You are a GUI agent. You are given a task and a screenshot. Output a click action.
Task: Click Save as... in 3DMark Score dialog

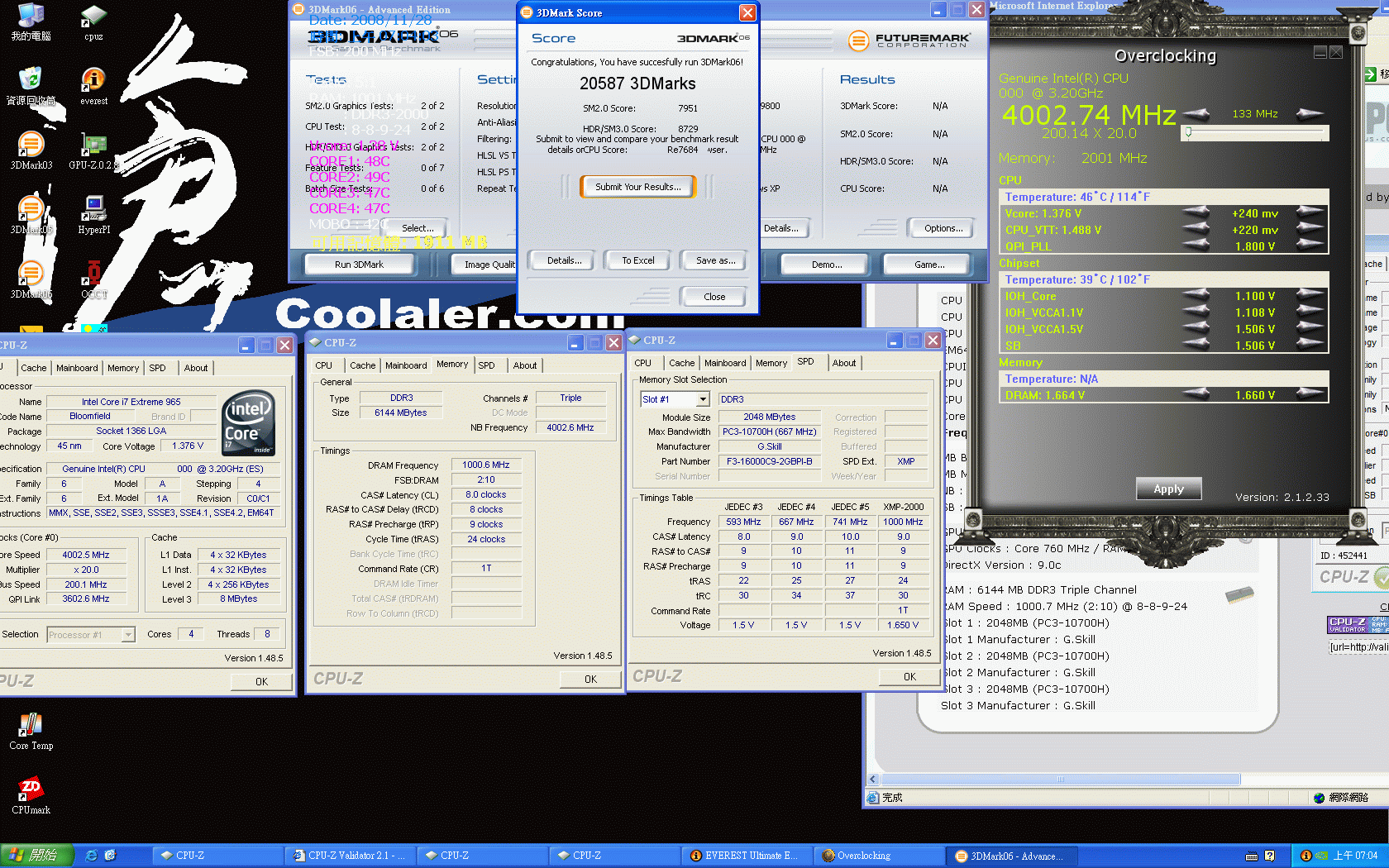[715, 260]
